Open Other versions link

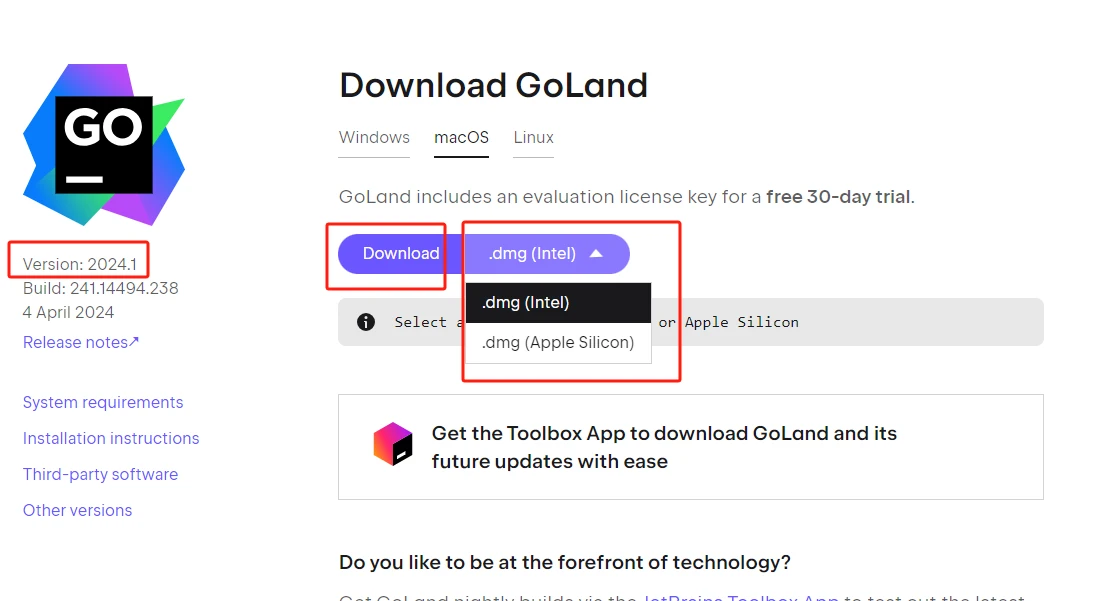tap(78, 511)
